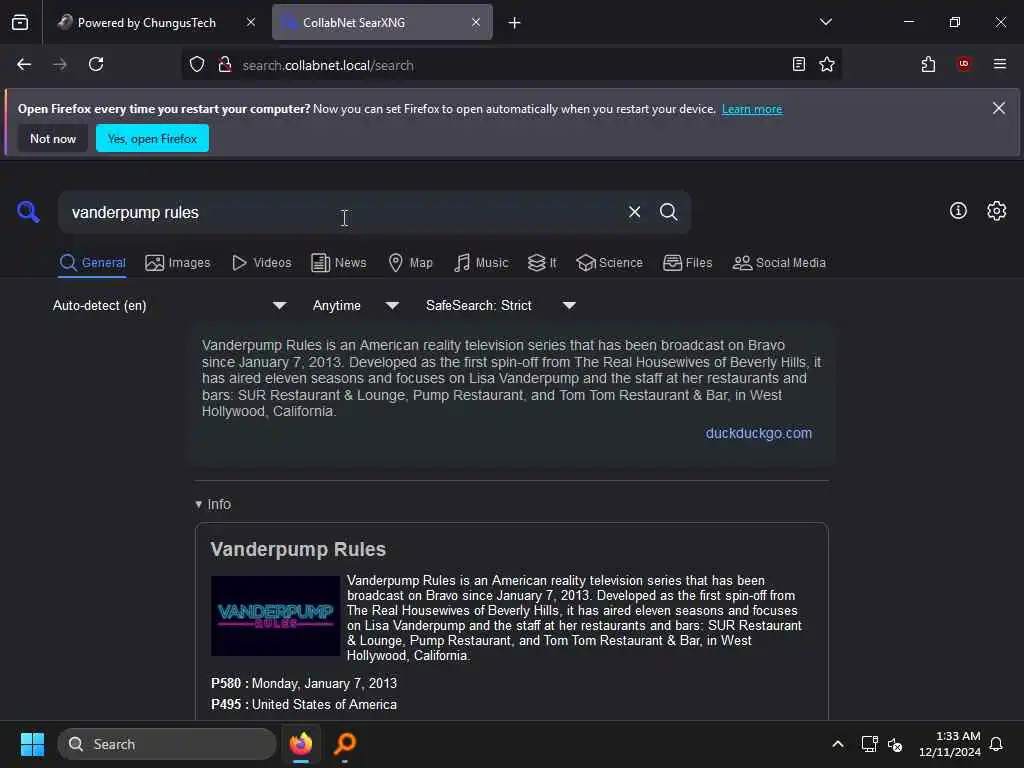Click P580 Monday, January 7, 2013 row
The width and height of the screenshot is (1024, 768).
pos(304,683)
